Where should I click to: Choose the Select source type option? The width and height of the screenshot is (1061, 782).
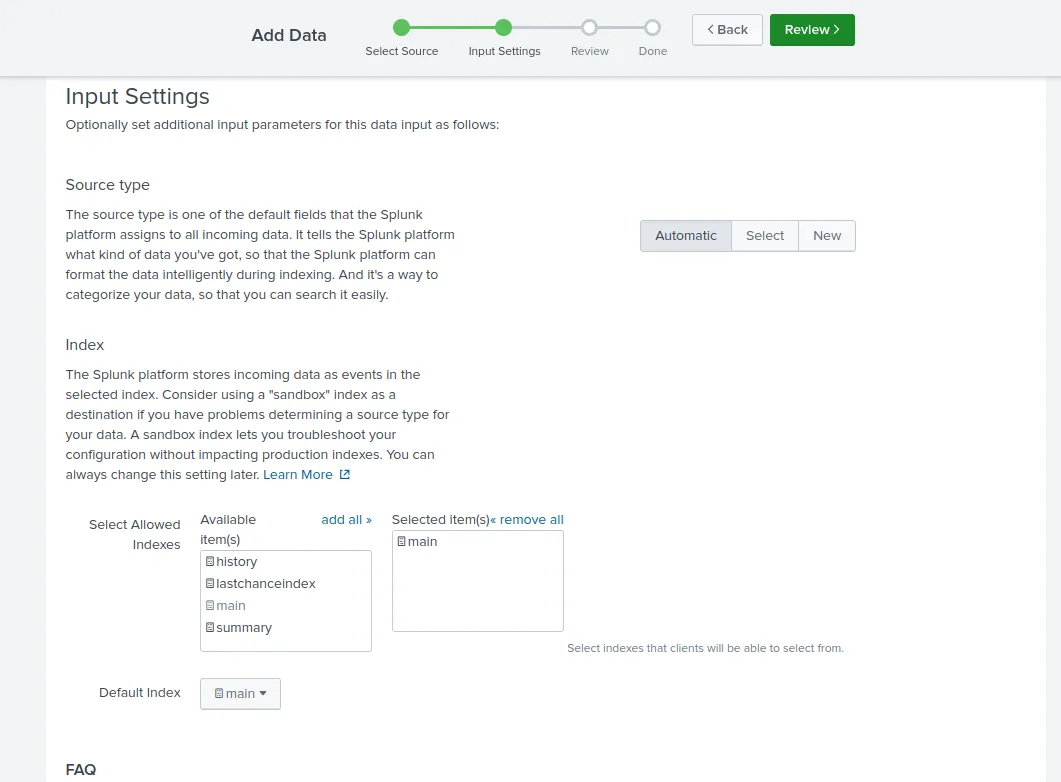tap(765, 236)
